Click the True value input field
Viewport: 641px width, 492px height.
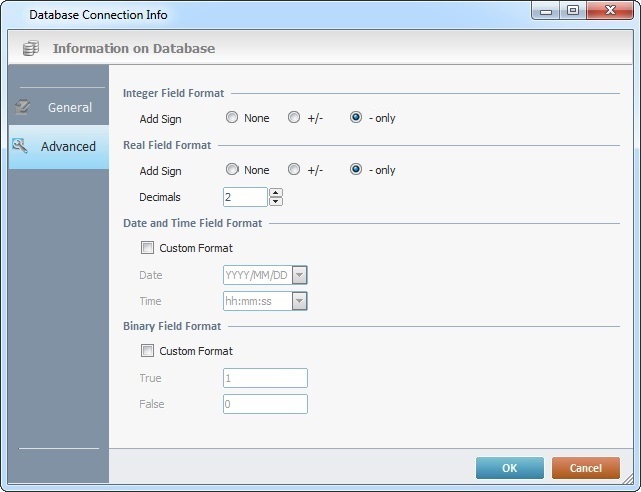coord(265,378)
